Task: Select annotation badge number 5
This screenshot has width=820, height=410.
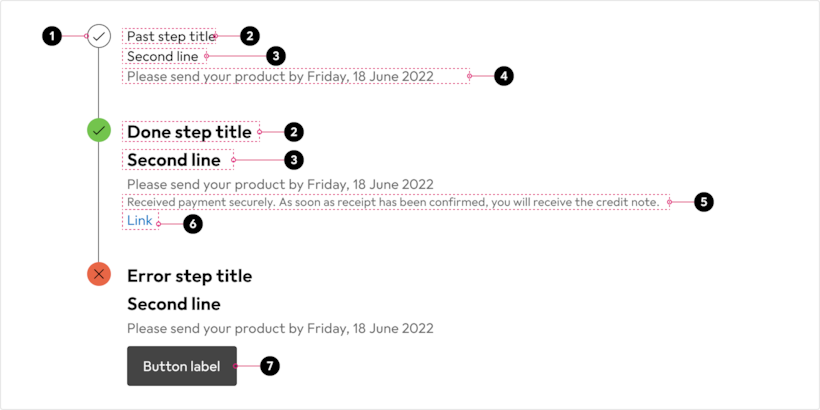Action: pos(704,202)
